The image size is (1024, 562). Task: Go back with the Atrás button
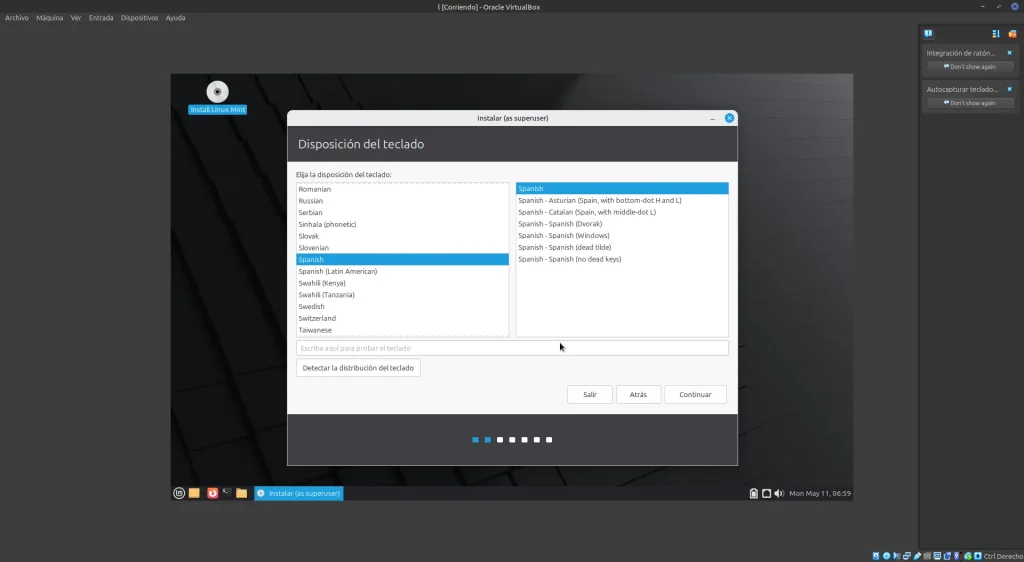(638, 394)
